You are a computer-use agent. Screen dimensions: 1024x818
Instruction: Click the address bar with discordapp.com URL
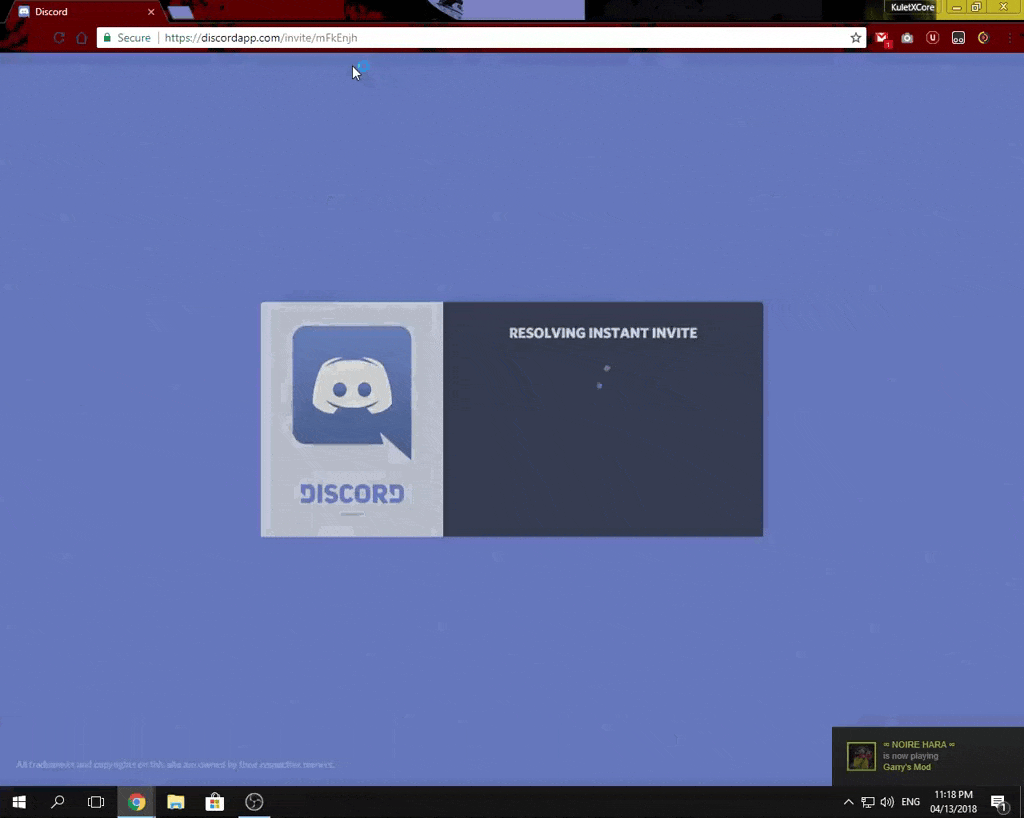click(x=500, y=38)
